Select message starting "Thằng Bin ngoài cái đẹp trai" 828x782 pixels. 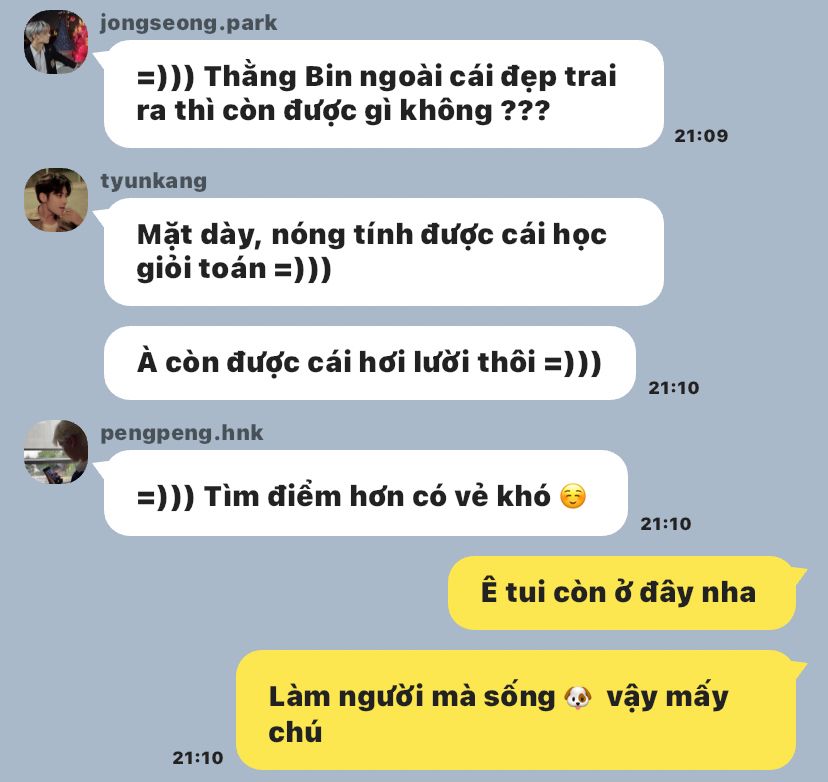[x=384, y=94]
